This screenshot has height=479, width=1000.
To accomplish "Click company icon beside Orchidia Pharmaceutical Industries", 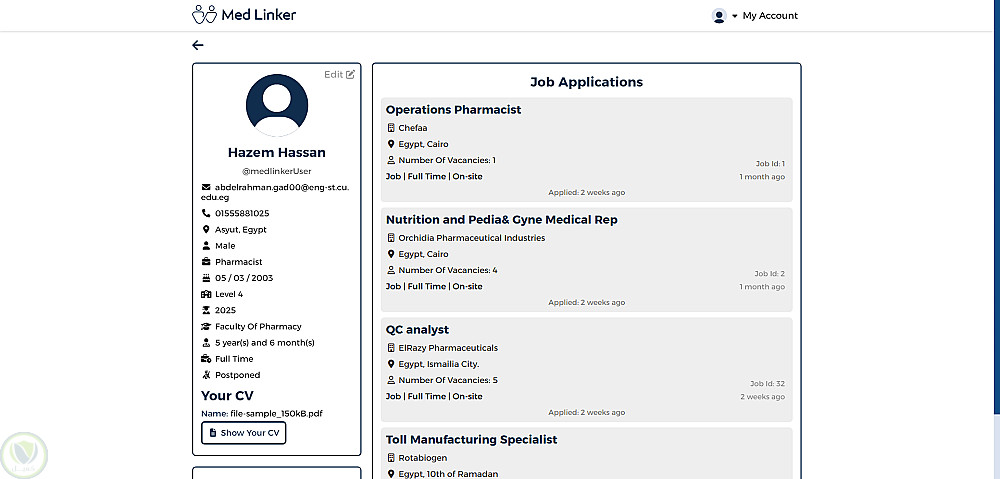I will coord(391,238).
